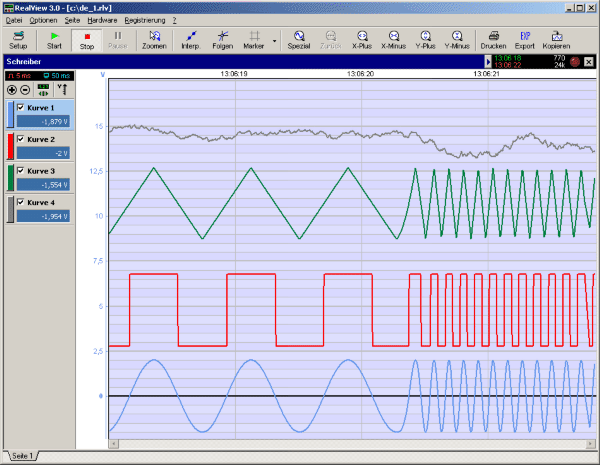Screen dimensions: 600x465
Task: Click the horizontal chart scrollbar track
Action: (352, 444)
